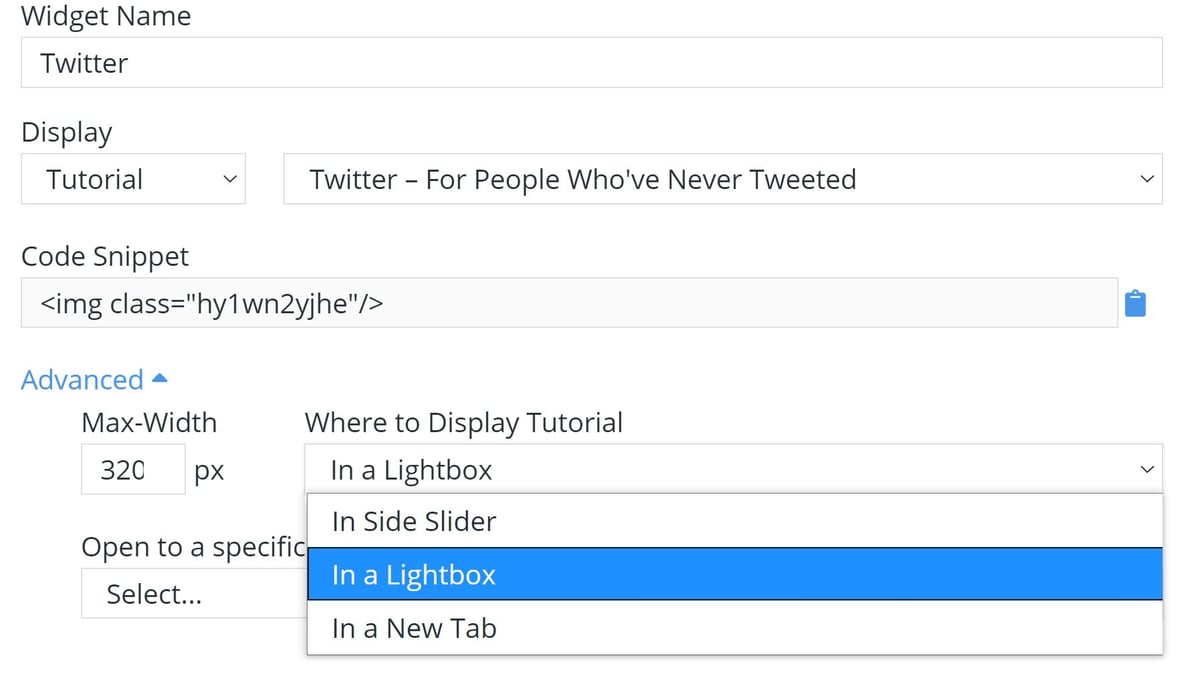
Task: Click the Tutorial option in Display
Action: click(95, 179)
